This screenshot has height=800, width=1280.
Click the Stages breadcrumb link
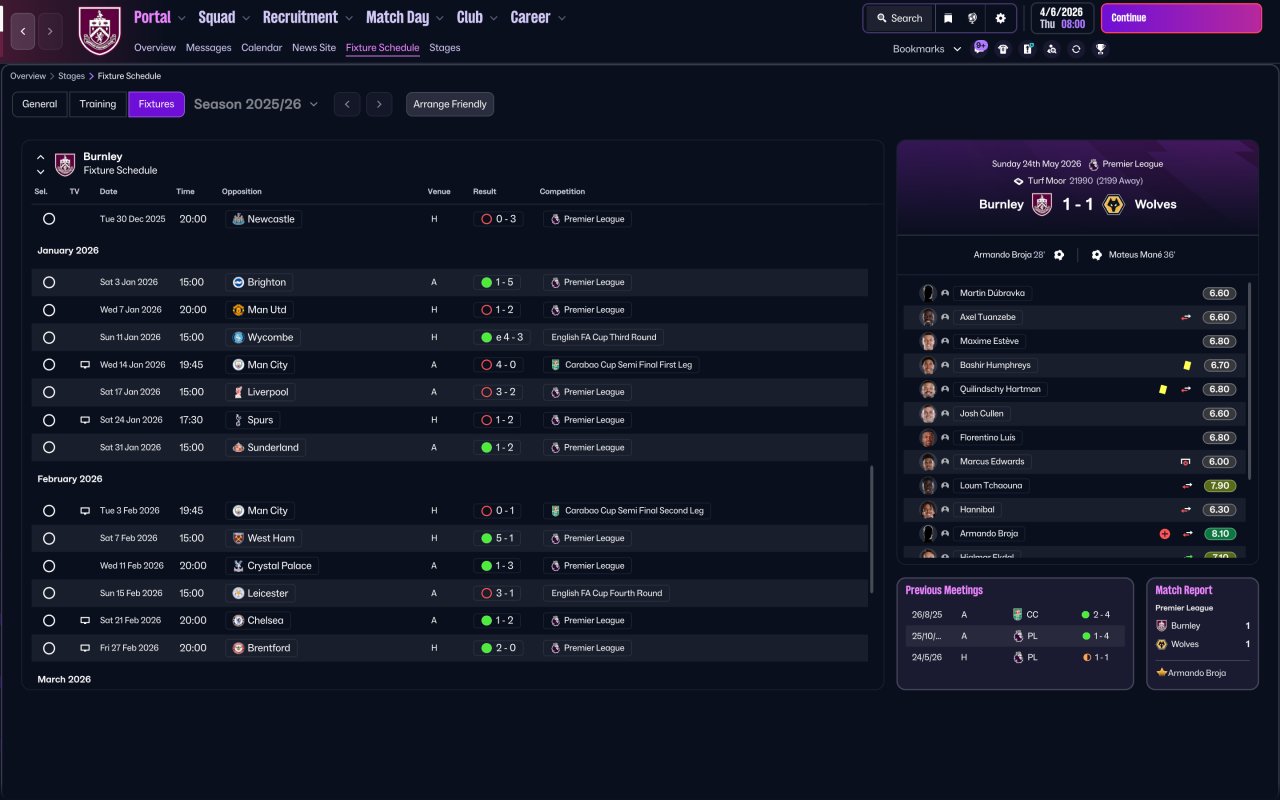(x=71, y=76)
